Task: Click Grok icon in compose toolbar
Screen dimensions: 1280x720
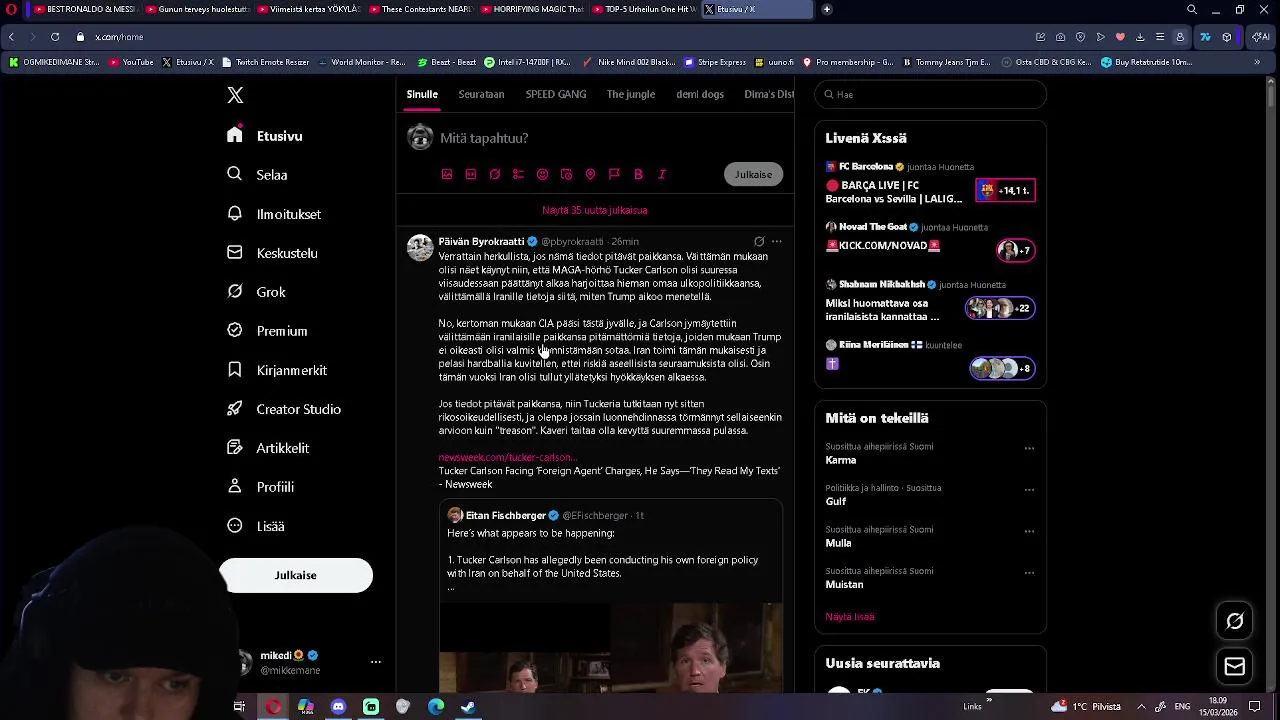Action: (x=495, y=174)
